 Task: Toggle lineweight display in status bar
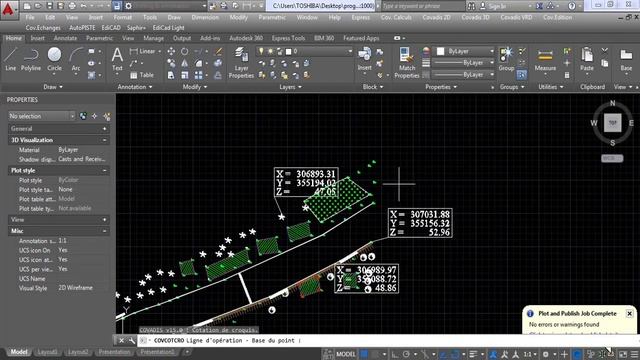(473, 354)
